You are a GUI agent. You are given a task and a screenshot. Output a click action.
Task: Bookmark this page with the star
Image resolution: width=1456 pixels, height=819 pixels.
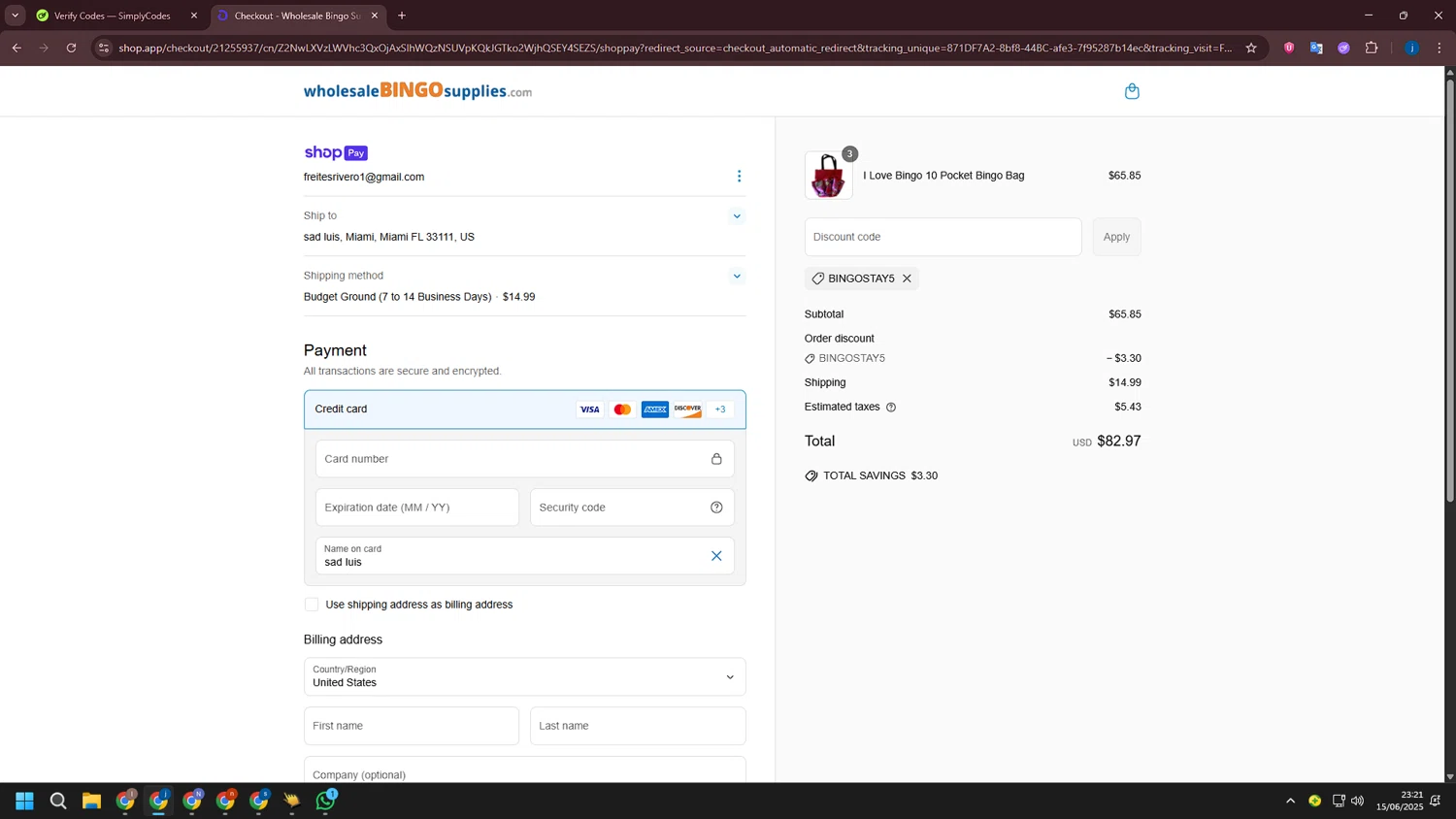pyautogui.click(x=1251, y=48)
